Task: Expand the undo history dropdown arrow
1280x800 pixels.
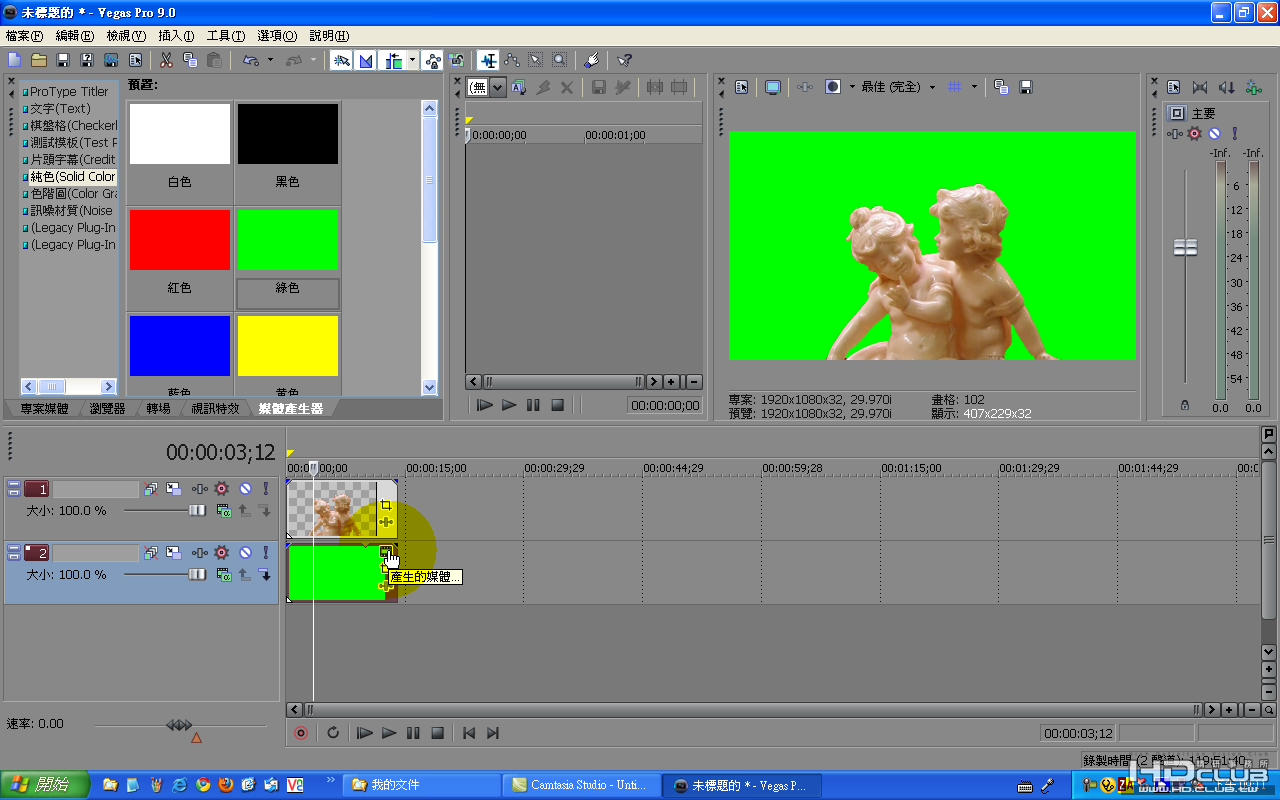Action: pos(270,60)
